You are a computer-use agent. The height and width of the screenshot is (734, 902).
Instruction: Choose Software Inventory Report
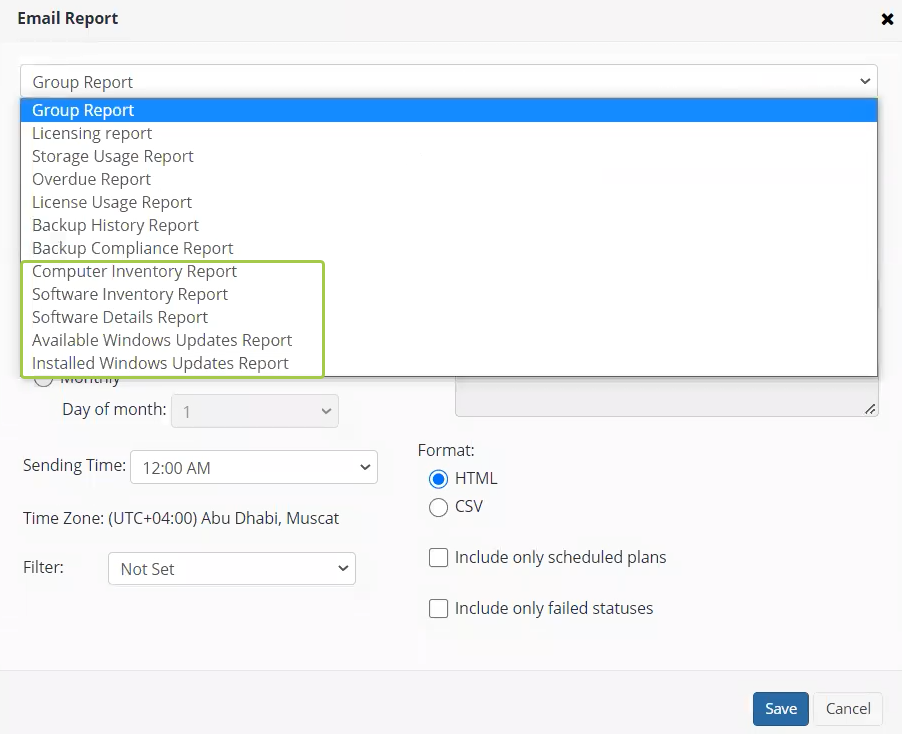pos(130,294)
